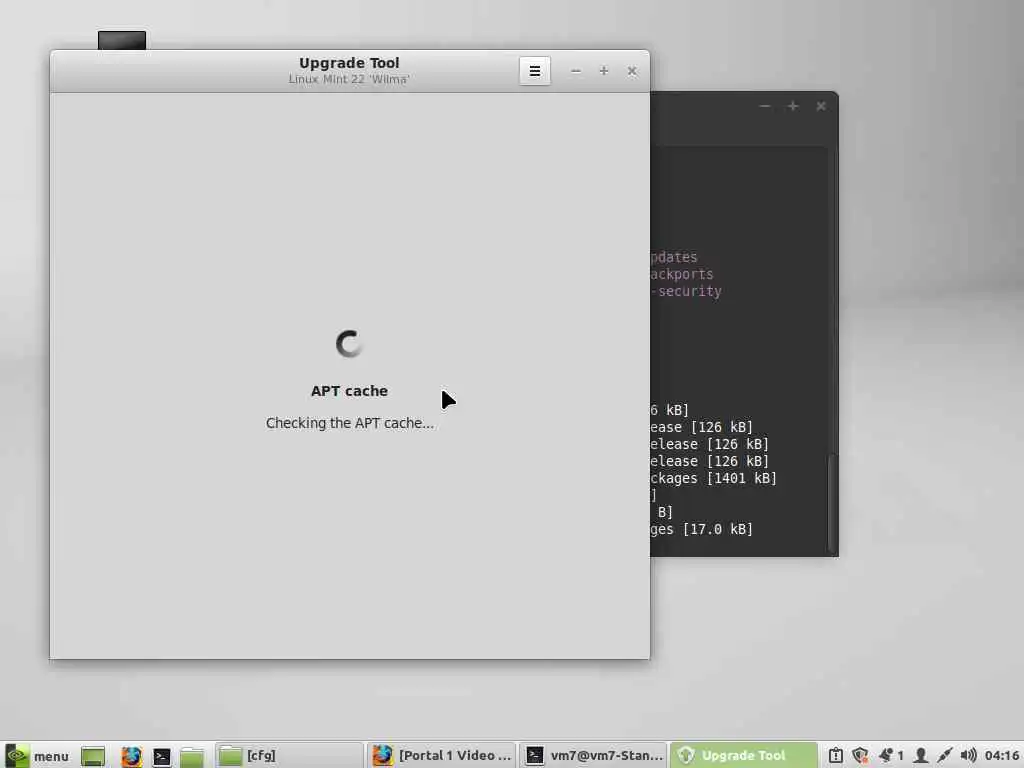This screenshot has height=768, width=1024.
Task: Click the terminal window's vertical scrollbar
Action: pyautogui.click(x=832, y=503)
